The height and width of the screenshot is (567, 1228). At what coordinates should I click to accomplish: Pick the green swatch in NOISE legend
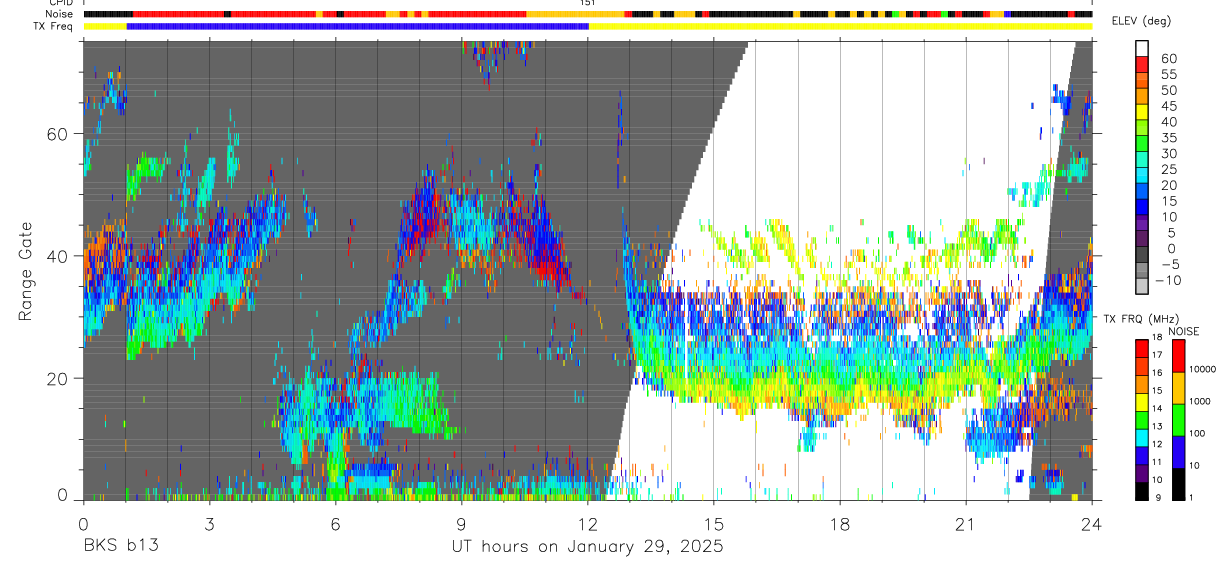point(1179,420)
